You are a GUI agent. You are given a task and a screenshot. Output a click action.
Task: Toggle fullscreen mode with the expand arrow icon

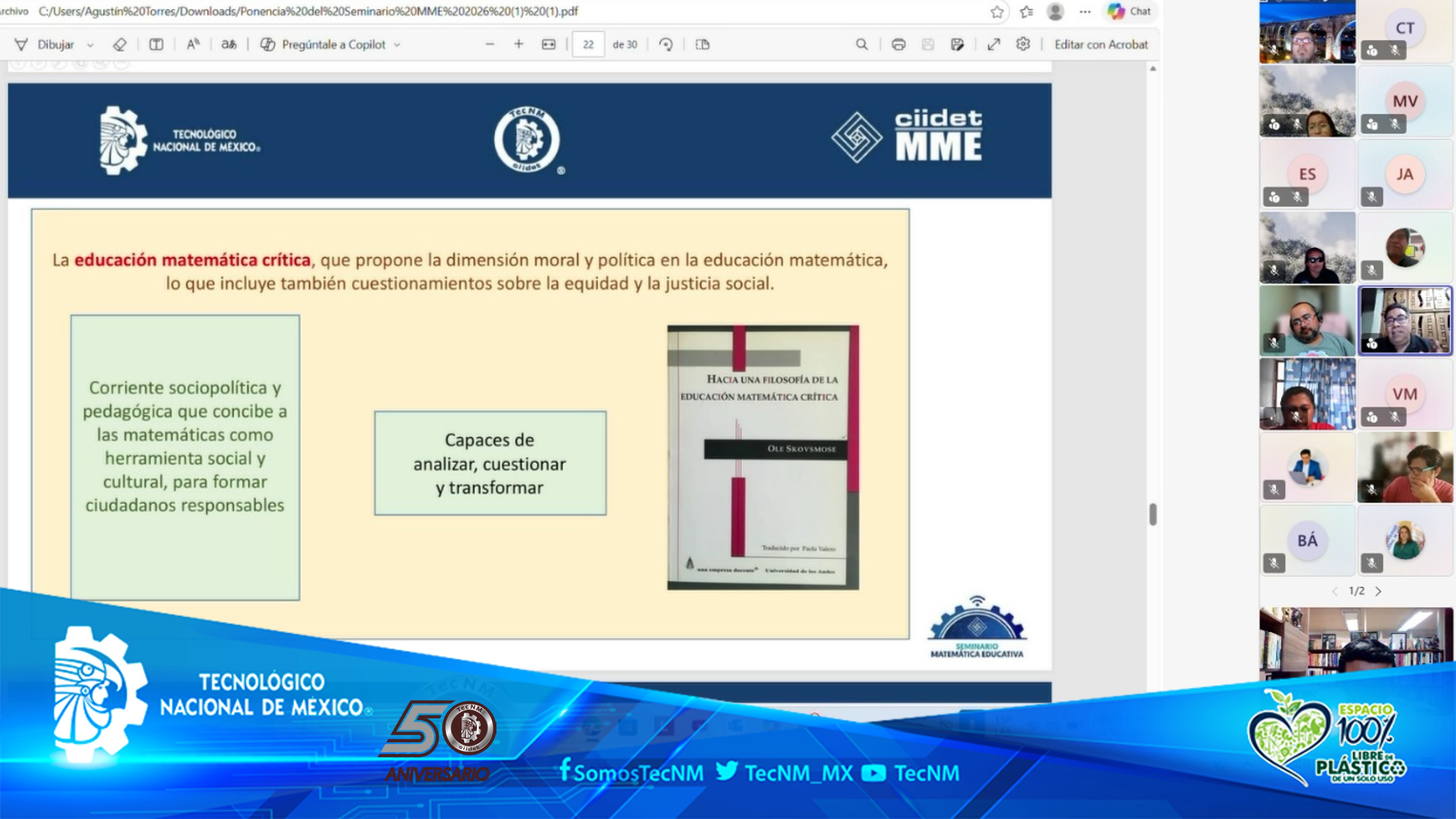click(x=994, y=45)
